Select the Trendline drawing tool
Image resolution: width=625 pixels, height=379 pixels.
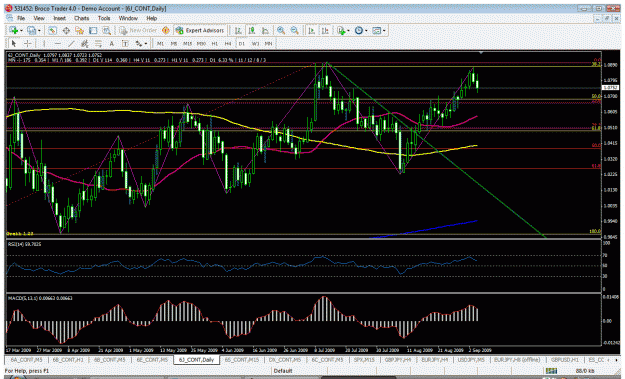pos(71,43)
